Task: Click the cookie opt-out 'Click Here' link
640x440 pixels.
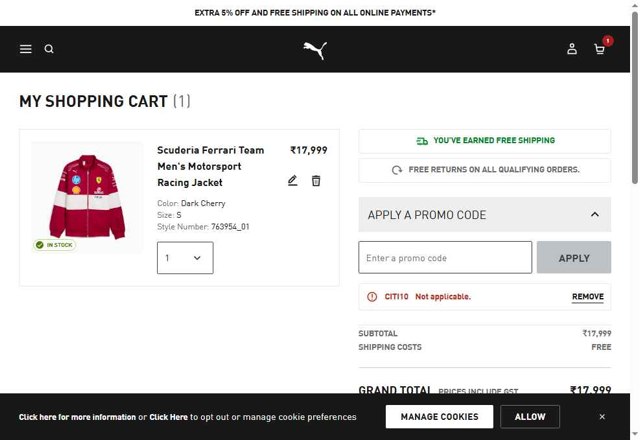Action: click(169, 417)
